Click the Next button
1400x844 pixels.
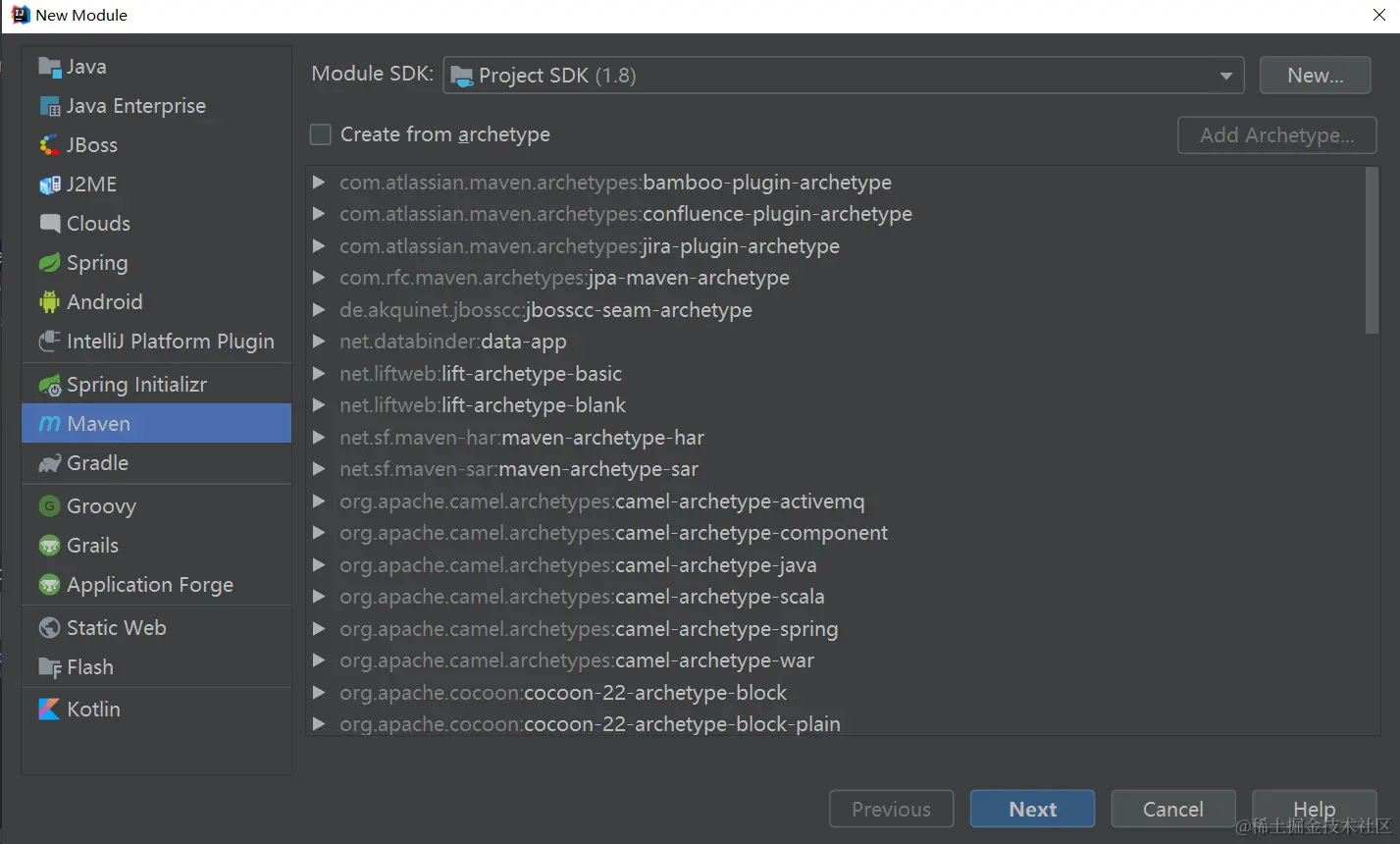1032,809
